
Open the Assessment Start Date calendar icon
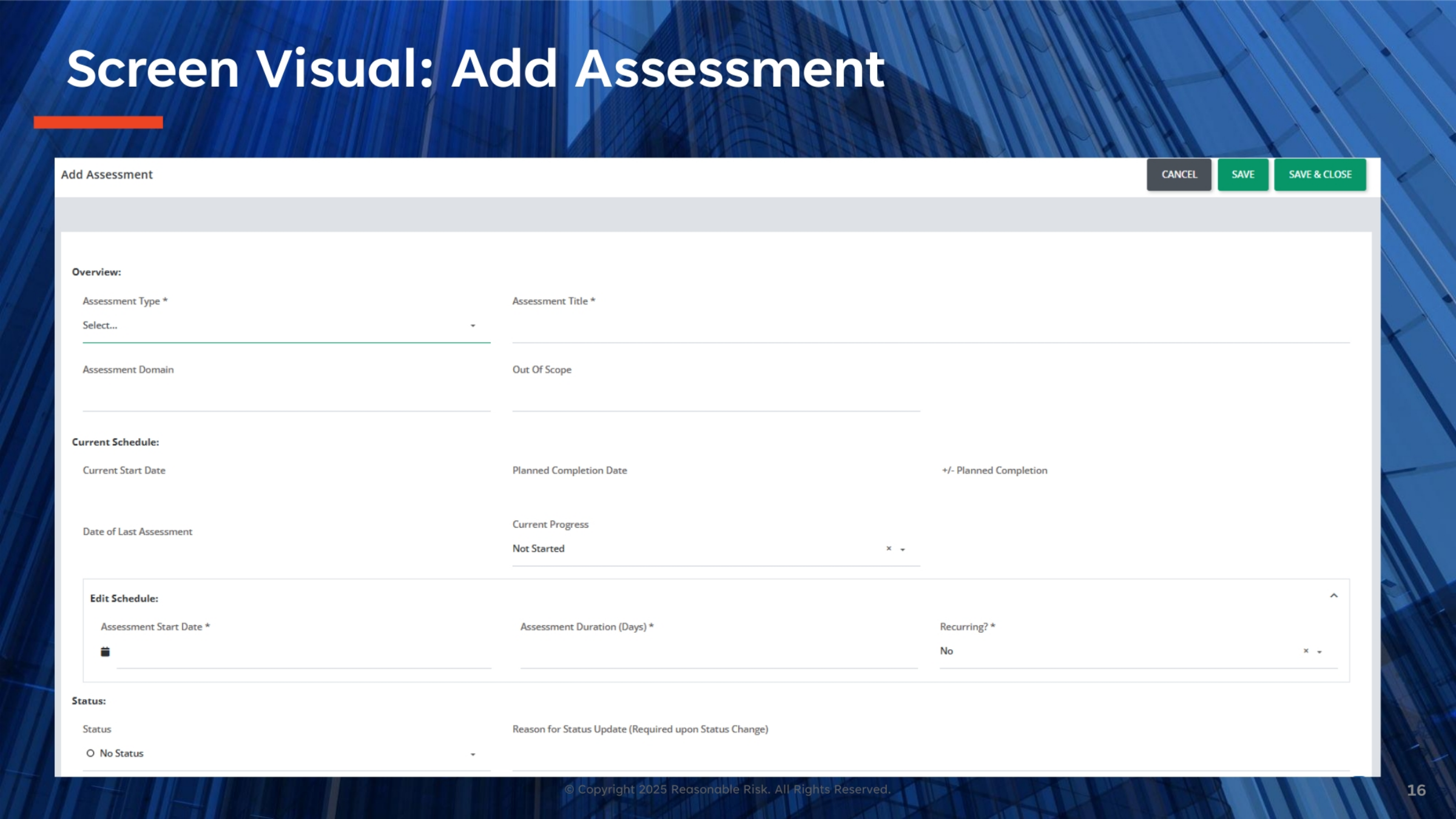(x=105, y=652)
